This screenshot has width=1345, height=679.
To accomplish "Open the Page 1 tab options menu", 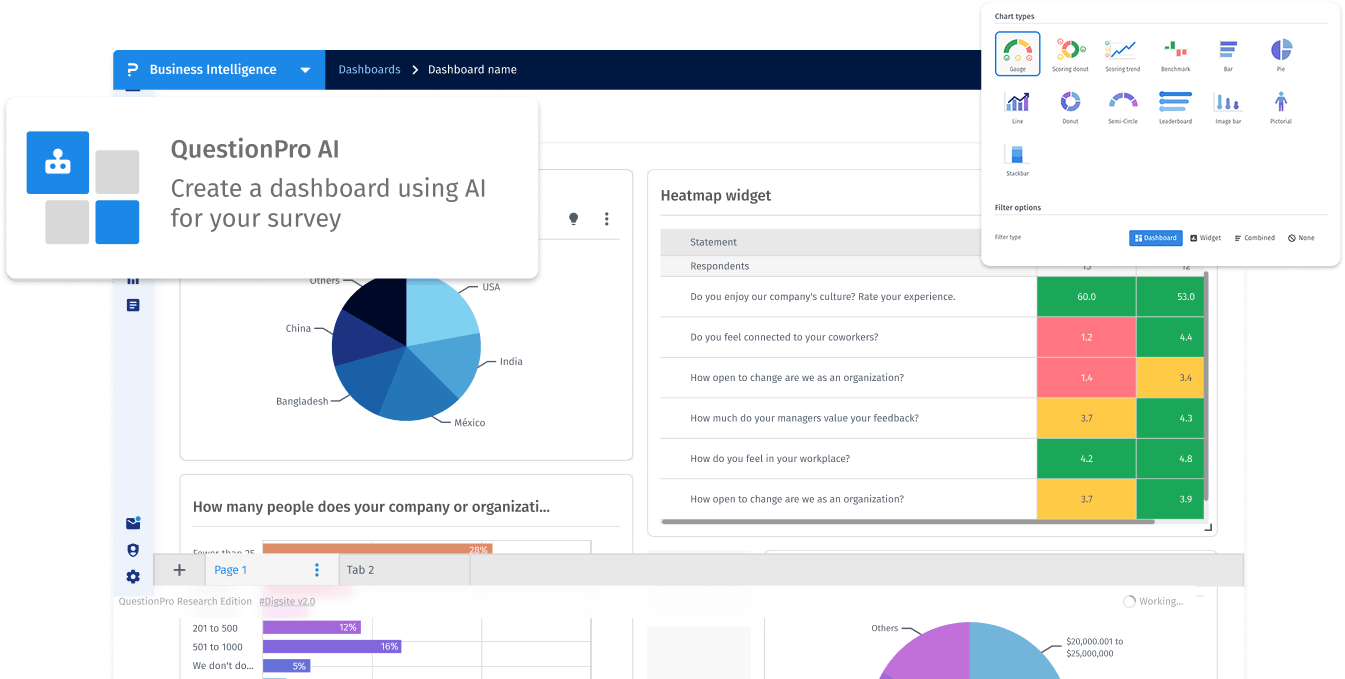I will 317,570.
